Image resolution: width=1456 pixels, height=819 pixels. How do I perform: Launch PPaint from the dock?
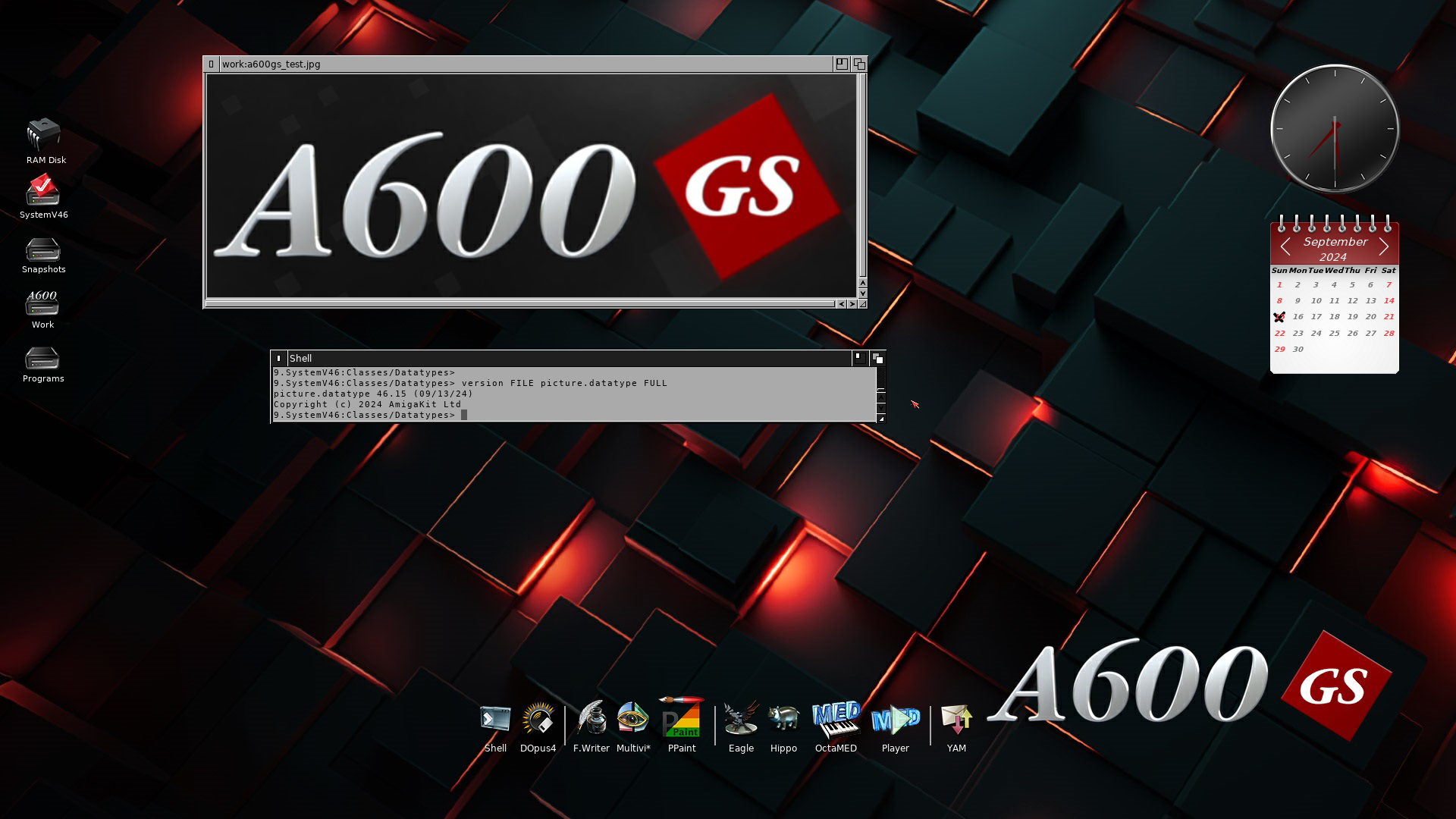[682, 726]
